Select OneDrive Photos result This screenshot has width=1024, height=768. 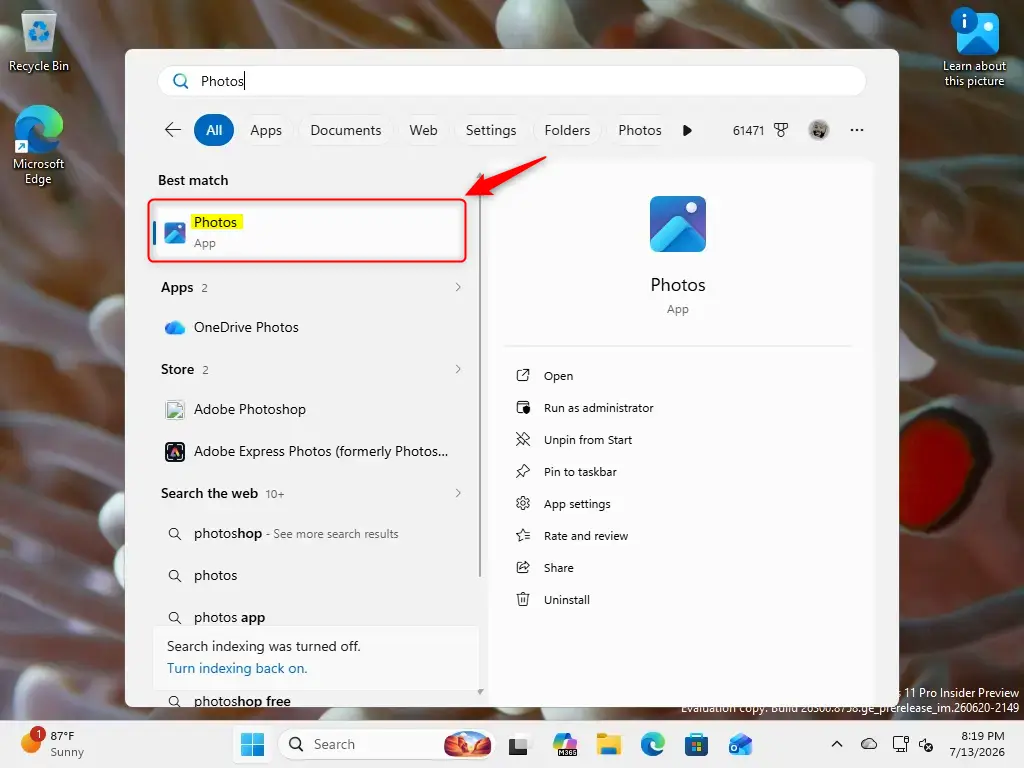tap(310, 327)
